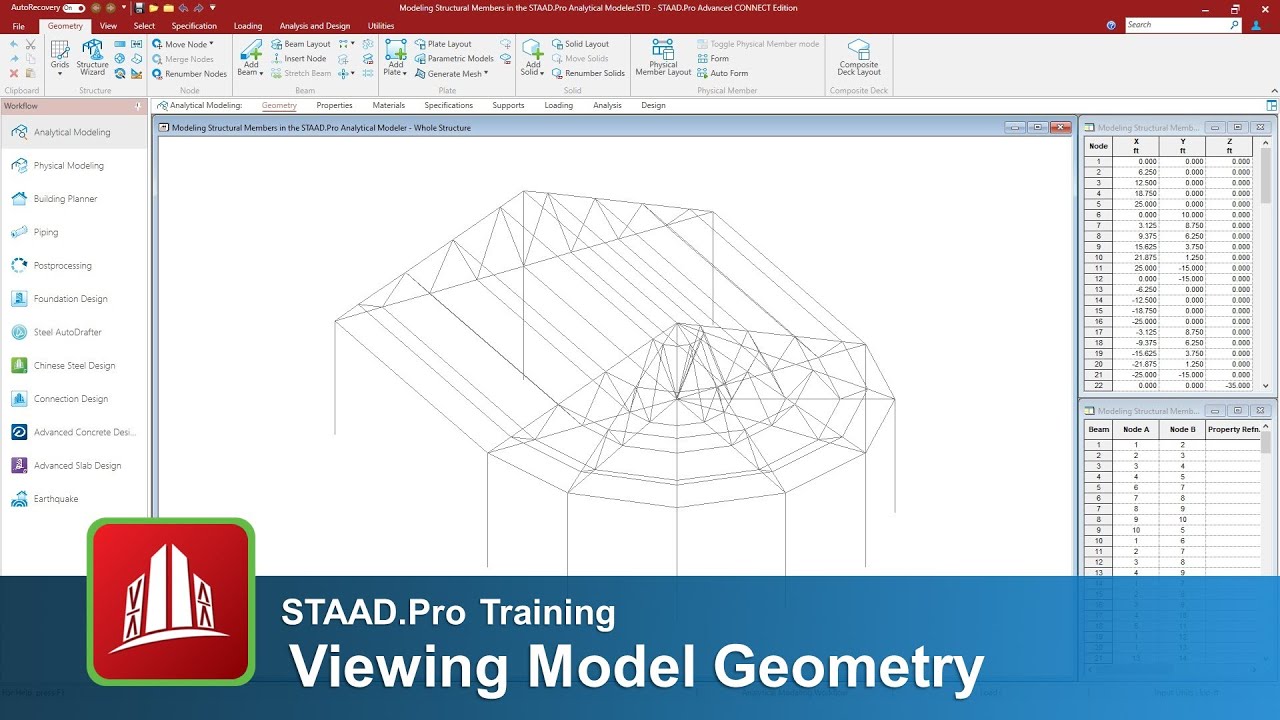Click the Insert Node tool
This screenshot has height=720, width=1280.
298,58
